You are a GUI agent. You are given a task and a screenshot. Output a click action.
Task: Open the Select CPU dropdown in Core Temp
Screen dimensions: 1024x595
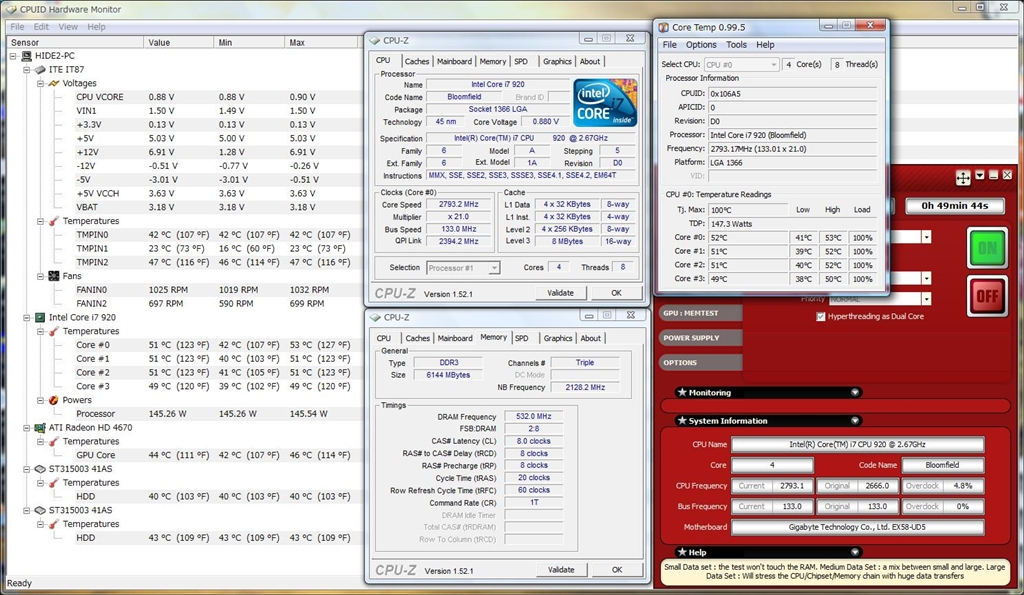tap(772, 64)
